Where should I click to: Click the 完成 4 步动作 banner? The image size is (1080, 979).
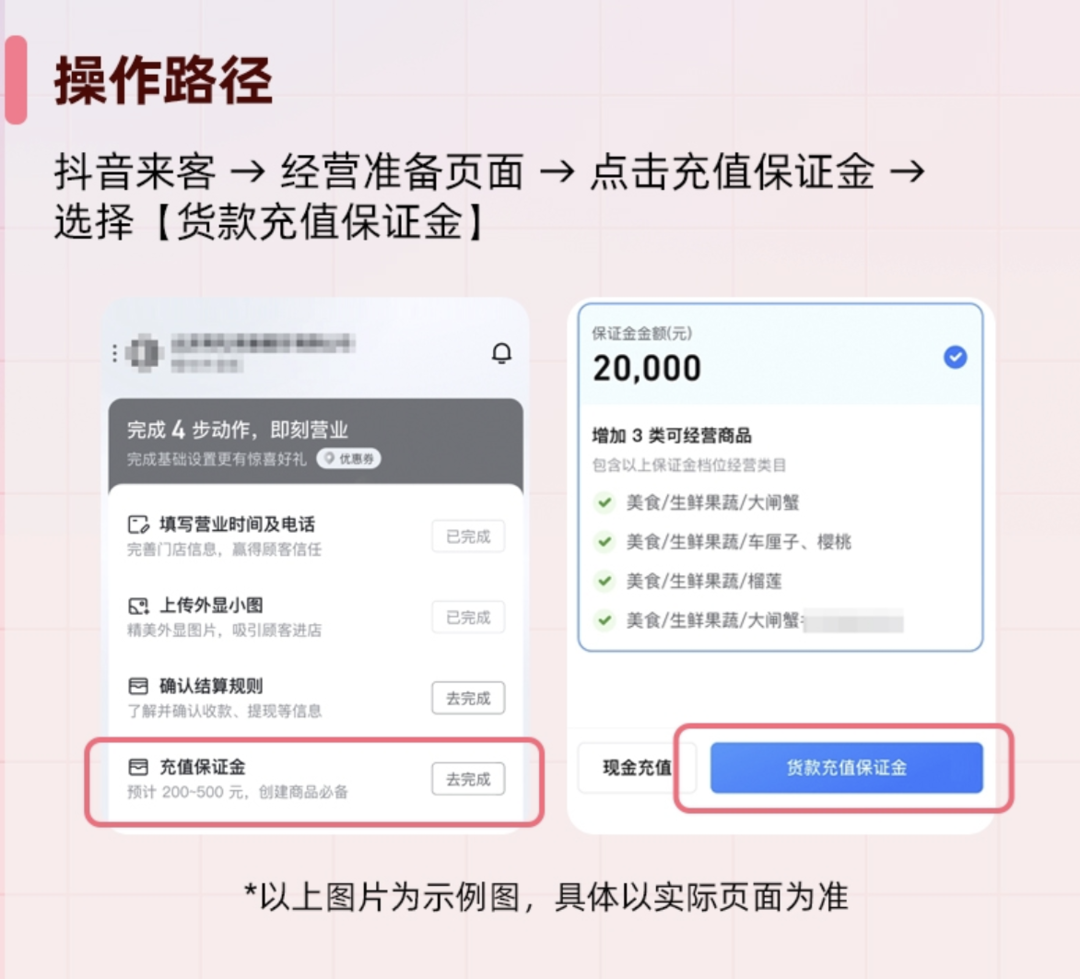315,442
